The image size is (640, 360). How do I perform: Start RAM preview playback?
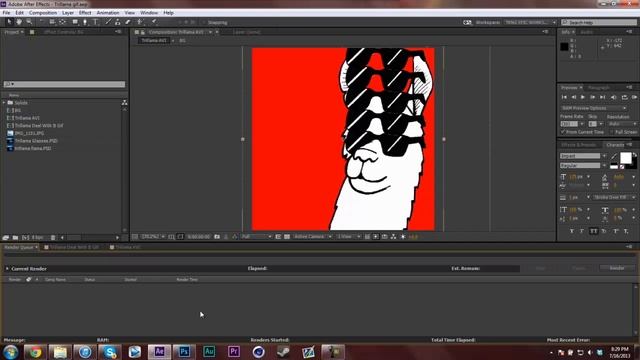pyautogui.click(x=634, y=97)
